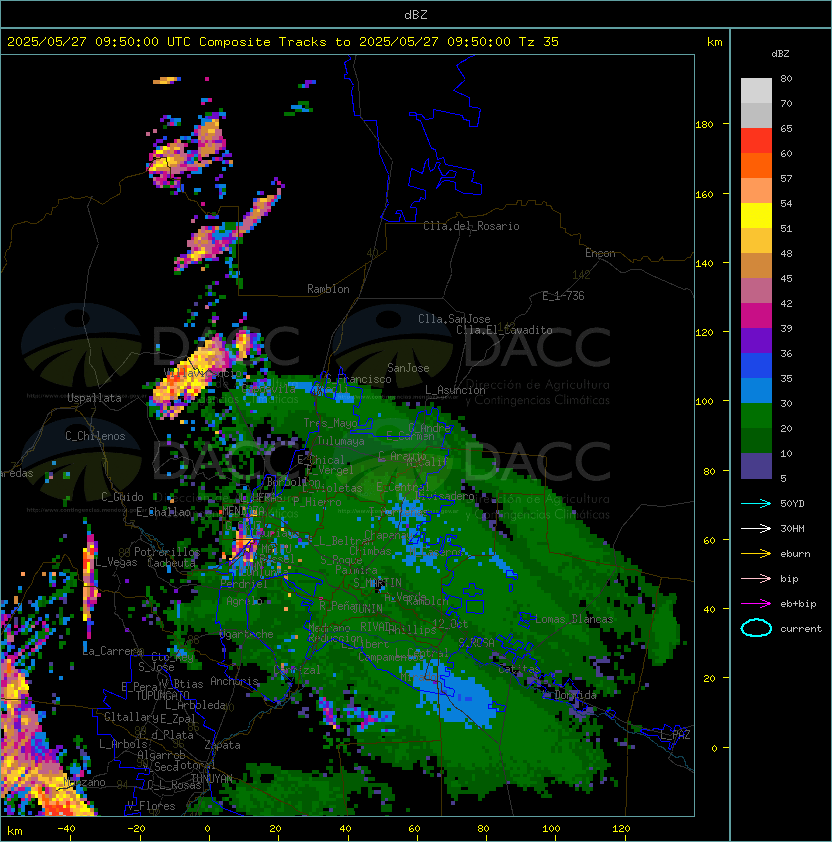Click the '-40' tick on bottom km axis

click(x=66, y=829)
